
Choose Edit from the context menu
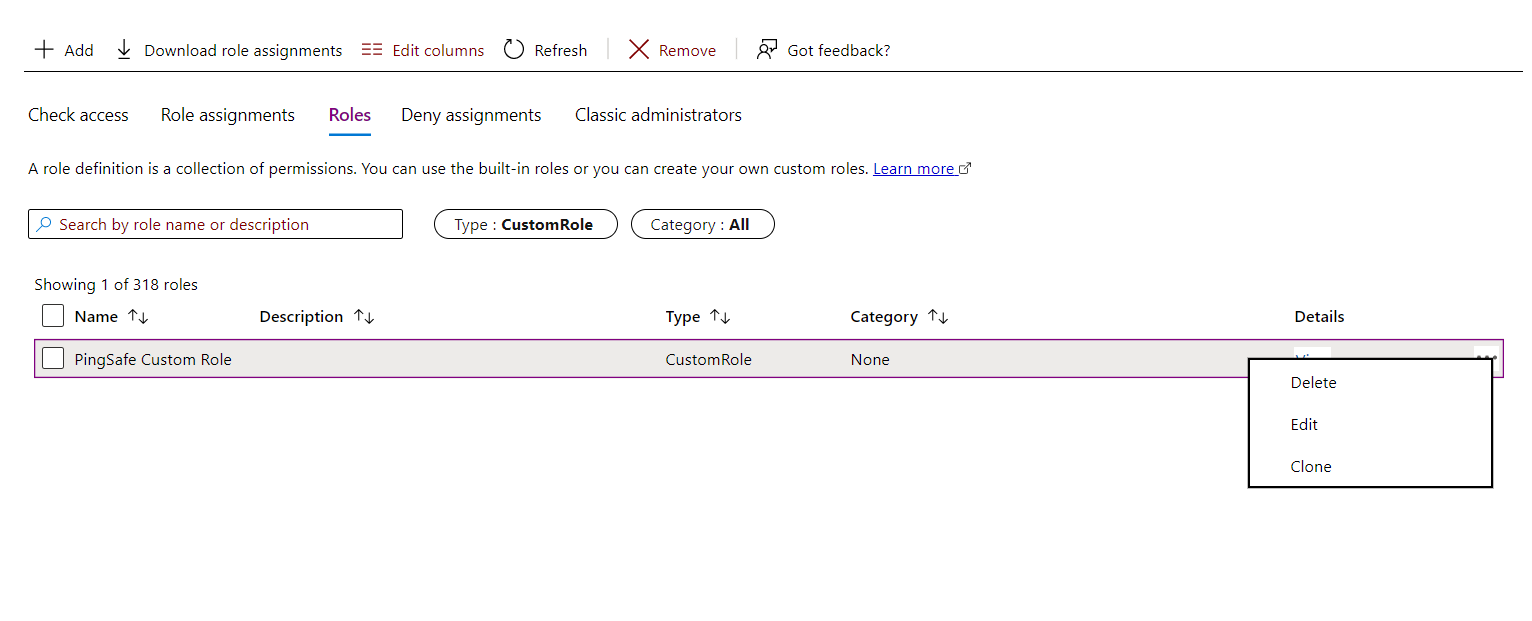pyautogui.click(x=1304, y=425)
